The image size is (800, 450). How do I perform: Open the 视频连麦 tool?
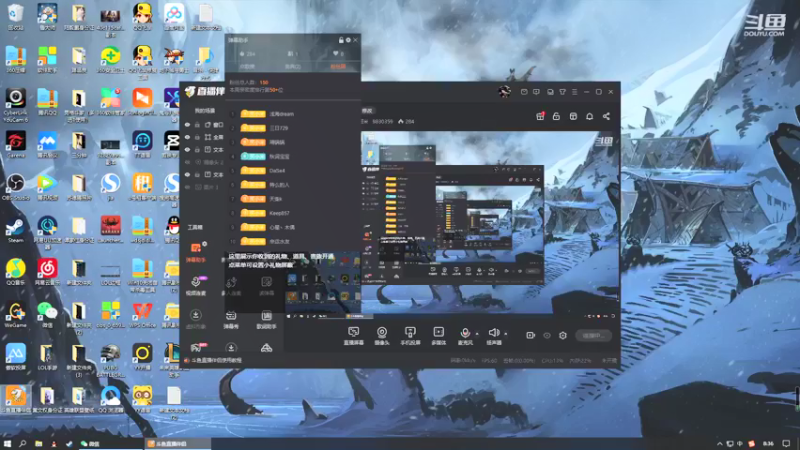pos(195,286)
